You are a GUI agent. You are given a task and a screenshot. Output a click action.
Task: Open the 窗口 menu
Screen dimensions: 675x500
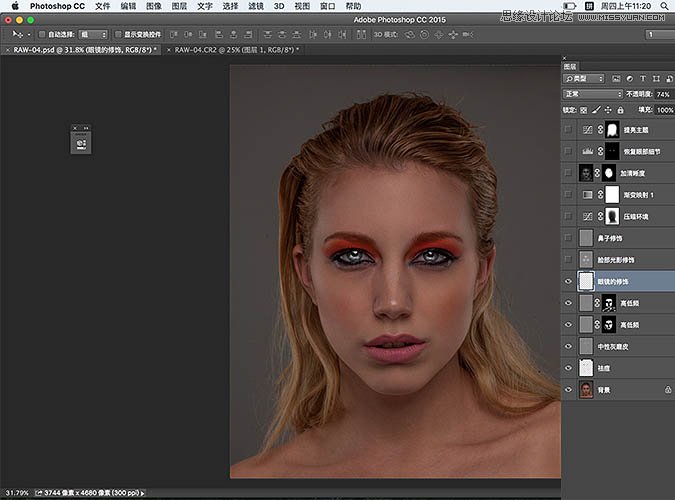pos(328,6)
